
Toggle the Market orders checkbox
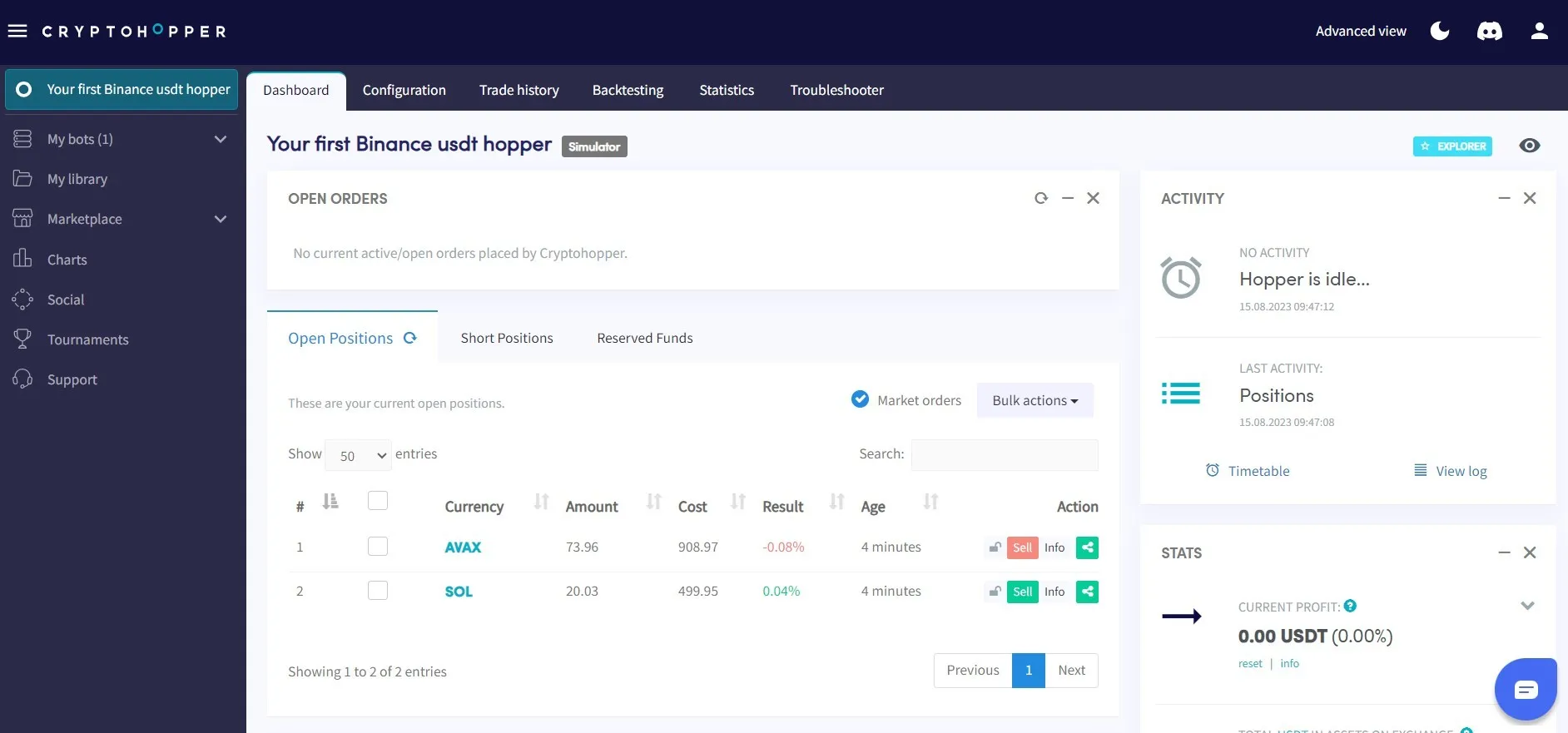coord(861,399)
